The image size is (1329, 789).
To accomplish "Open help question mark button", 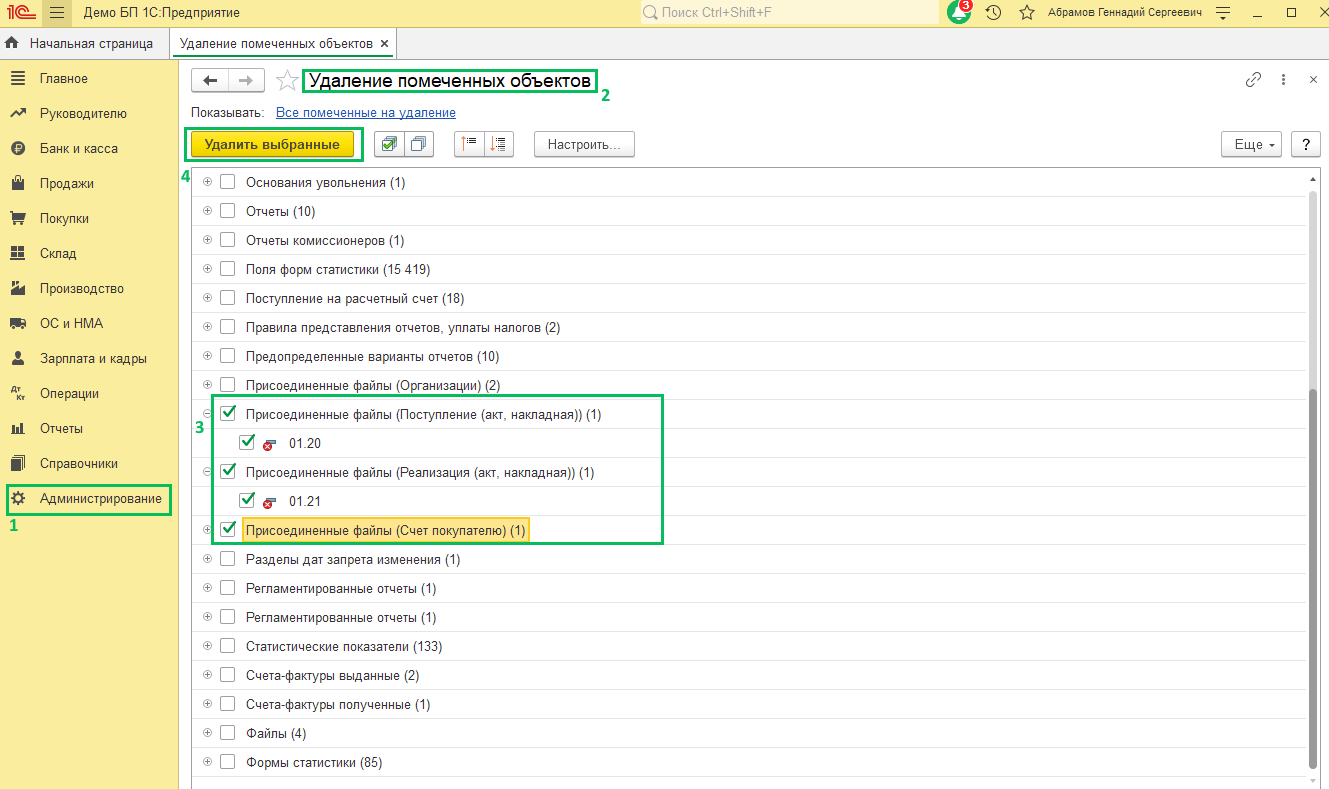I will click(x=1305, y=144).
